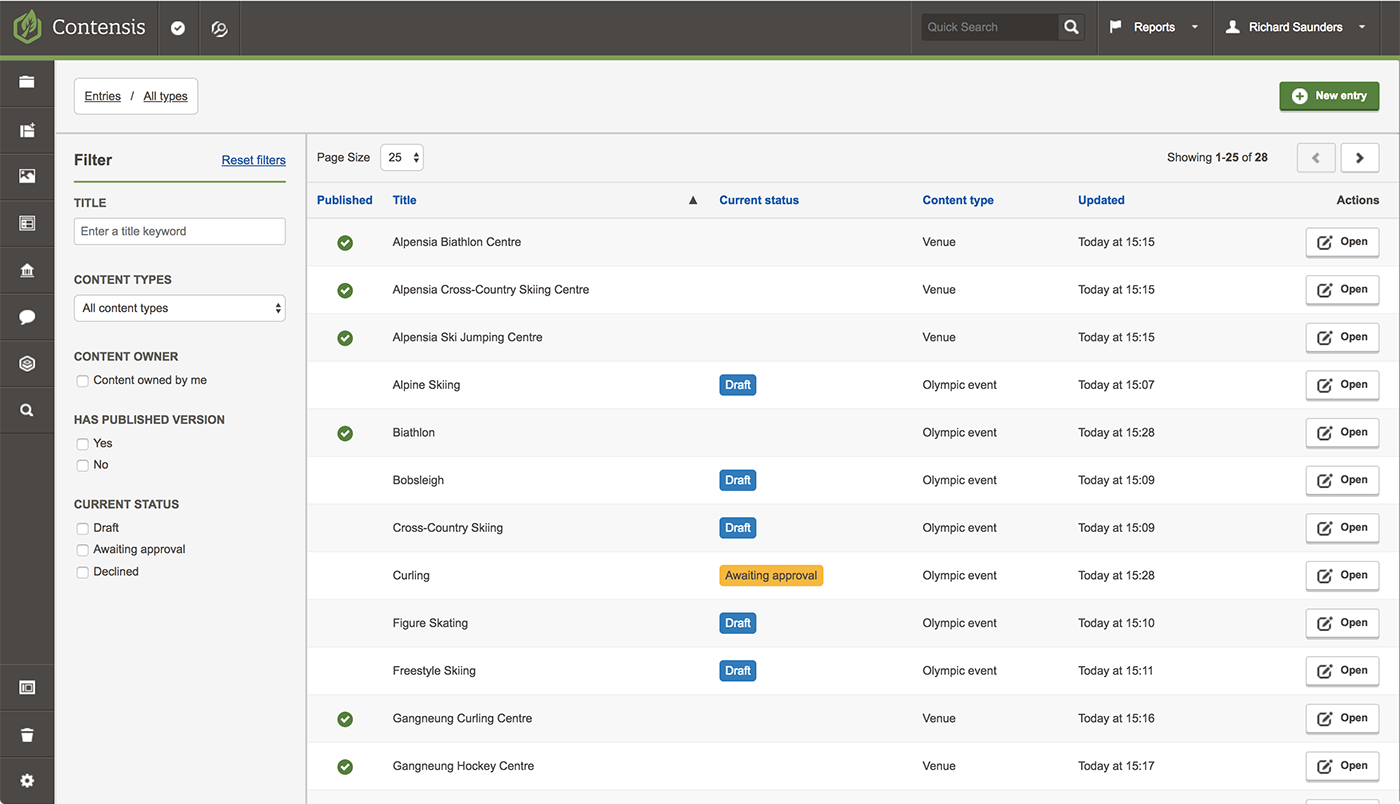Click the Draft badge on Alpine Skiing
Image resolution: width=1400 pixels, height=804 pixels.
point(738,385)
